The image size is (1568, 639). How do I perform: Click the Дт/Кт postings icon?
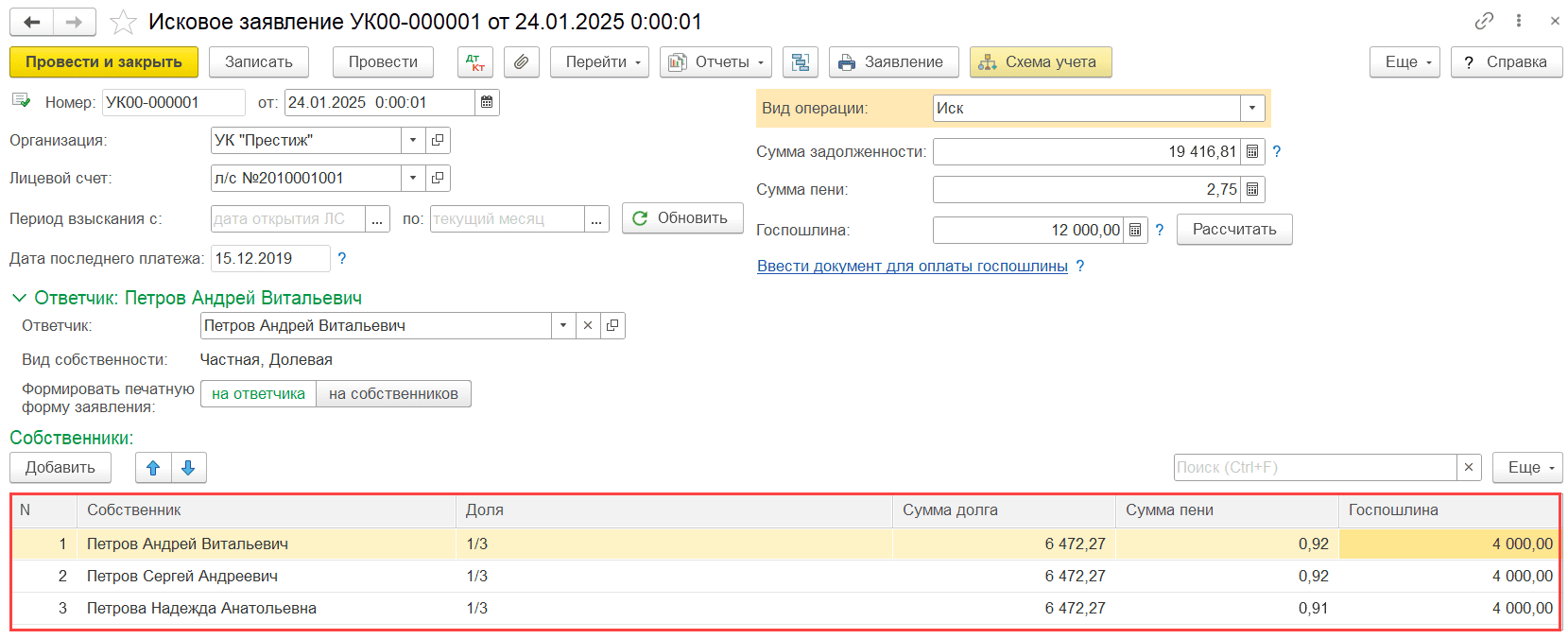point(474,62)
